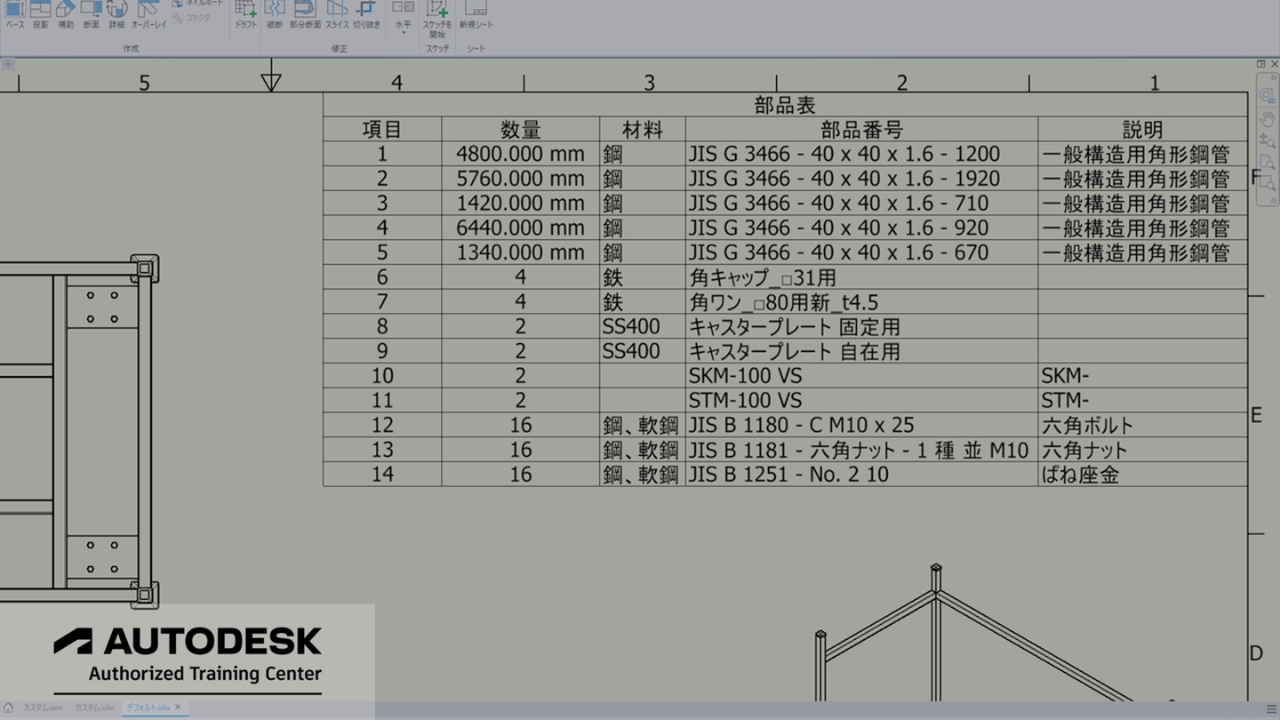
Task: Click the 六角ボルト description cell
Action: [x=1143, y=425]
